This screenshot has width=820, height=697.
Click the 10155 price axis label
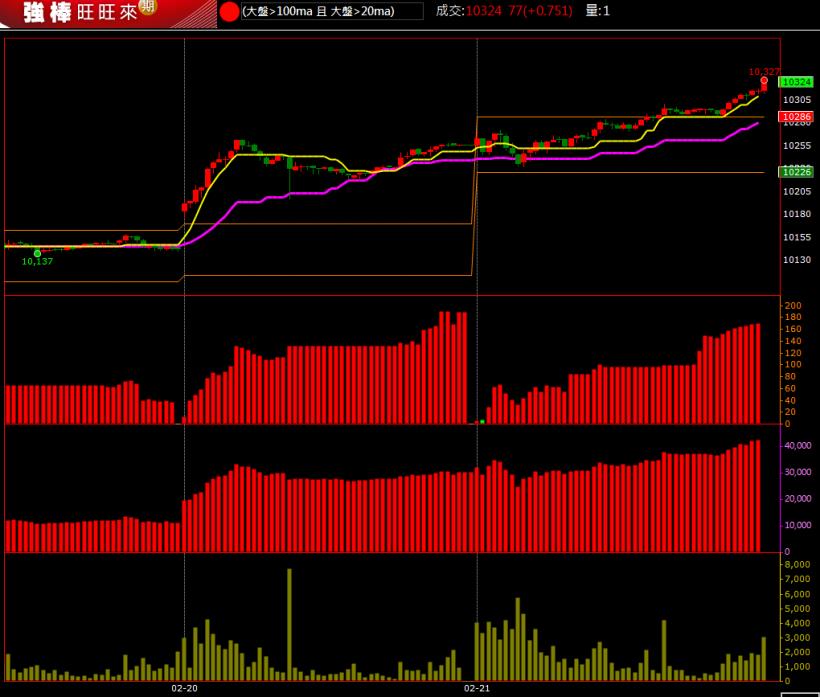(797, 237)
